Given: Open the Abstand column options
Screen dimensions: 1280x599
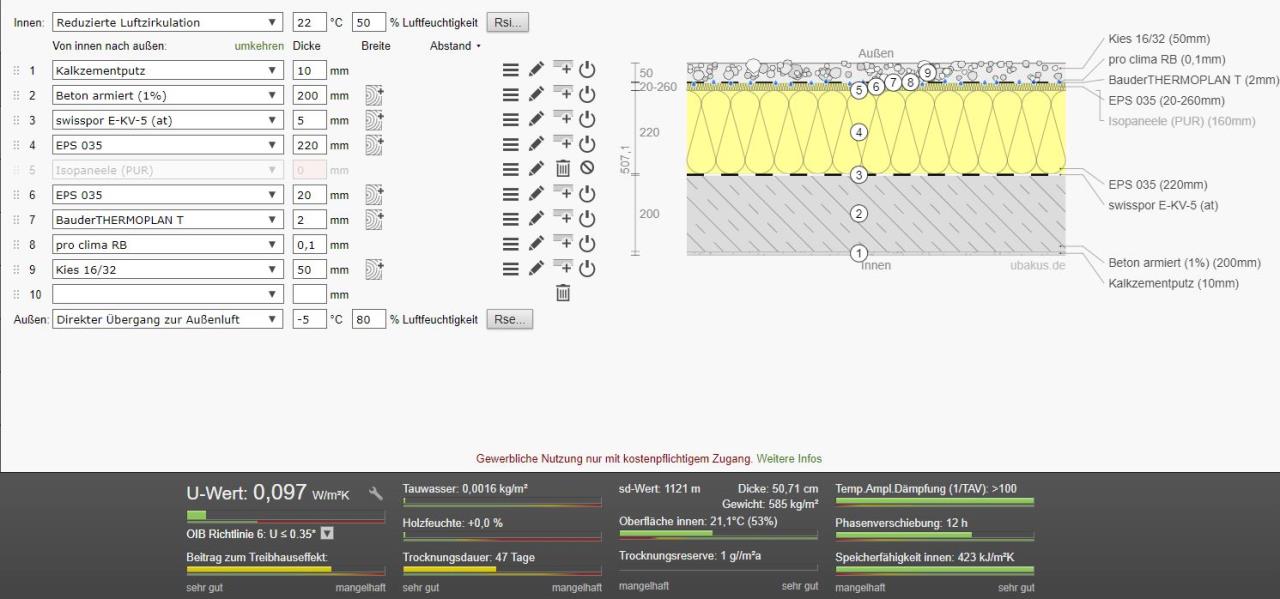Looking at the screenshot, I should (x=478, y=46).
